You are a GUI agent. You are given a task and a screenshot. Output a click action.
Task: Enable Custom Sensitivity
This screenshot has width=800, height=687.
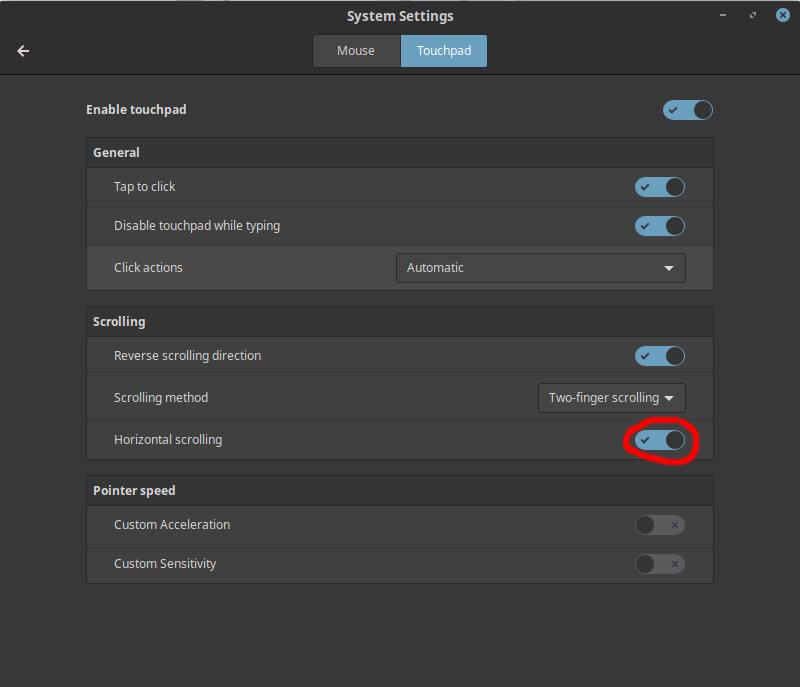(660, 564)
